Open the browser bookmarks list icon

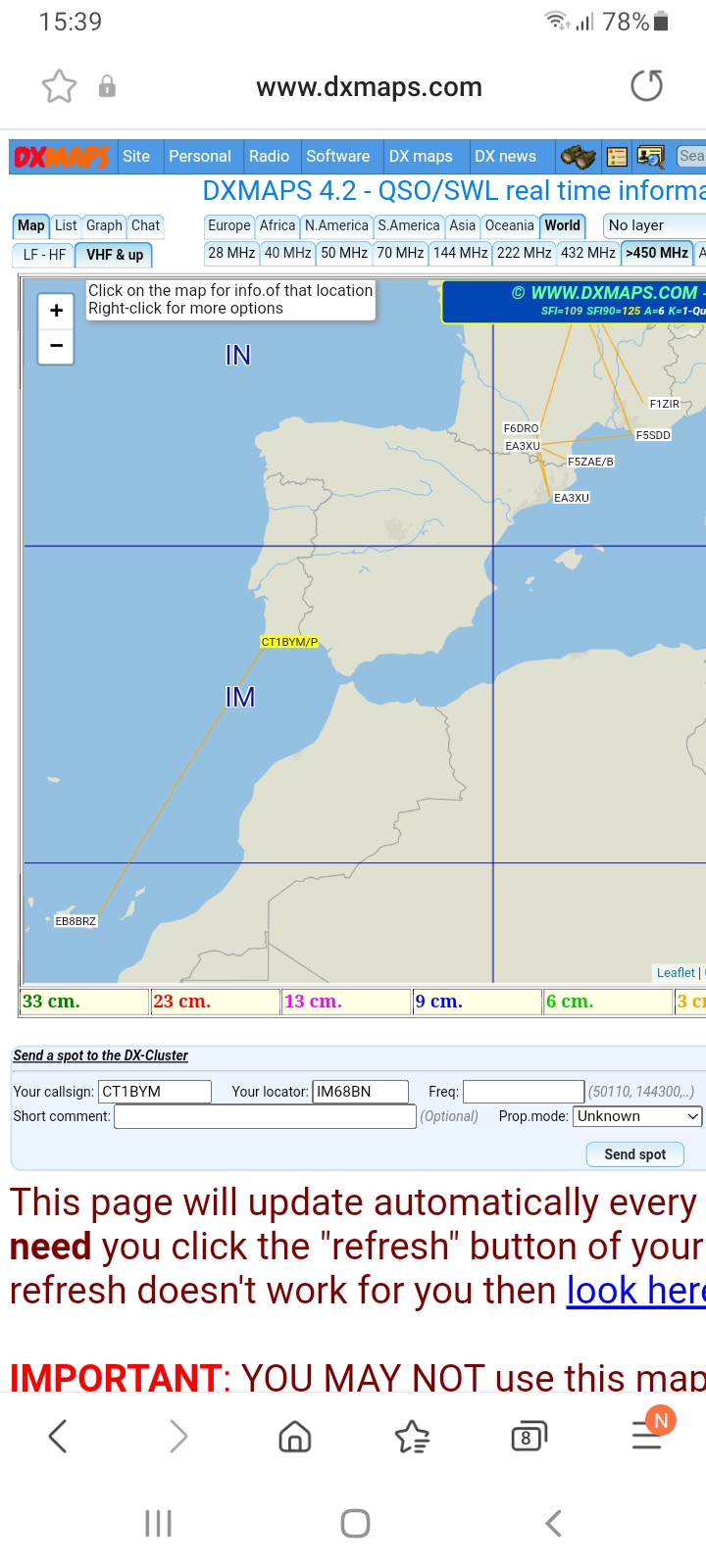(x=412, y=1437)
